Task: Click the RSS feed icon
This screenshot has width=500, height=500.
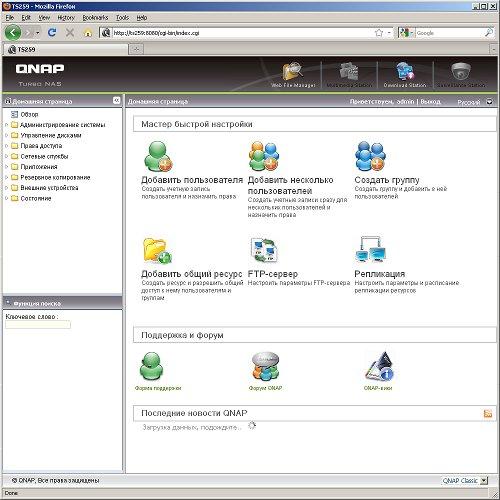Action: tap(488, 414)
